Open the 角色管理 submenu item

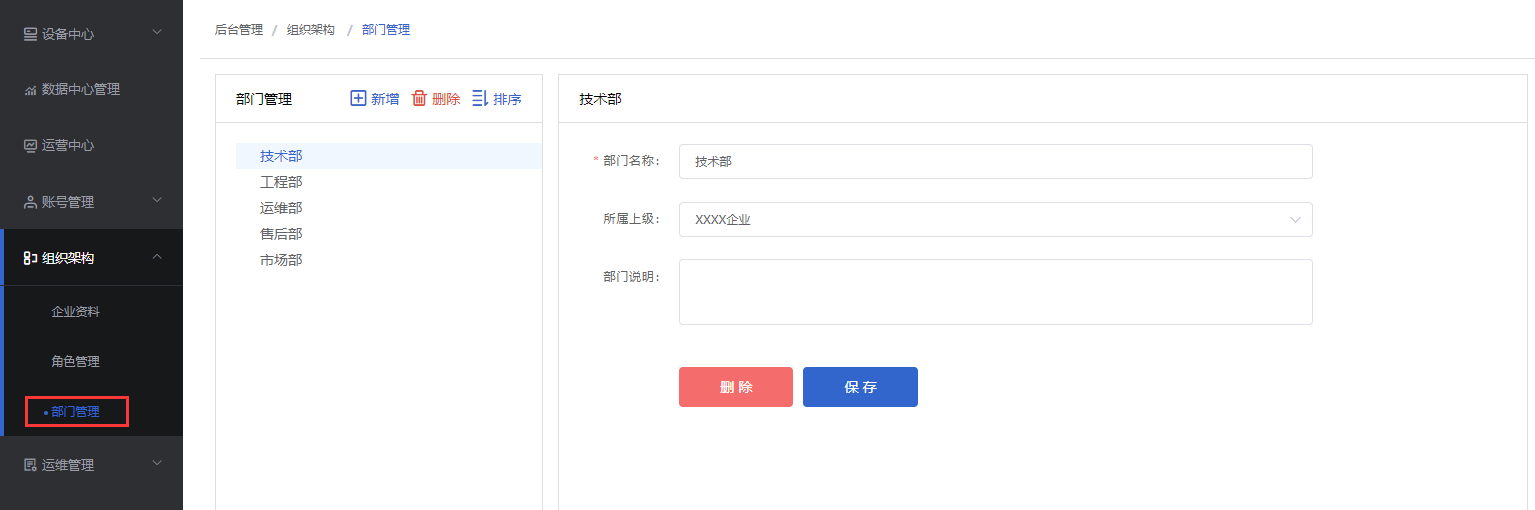(x=76, y=362)
